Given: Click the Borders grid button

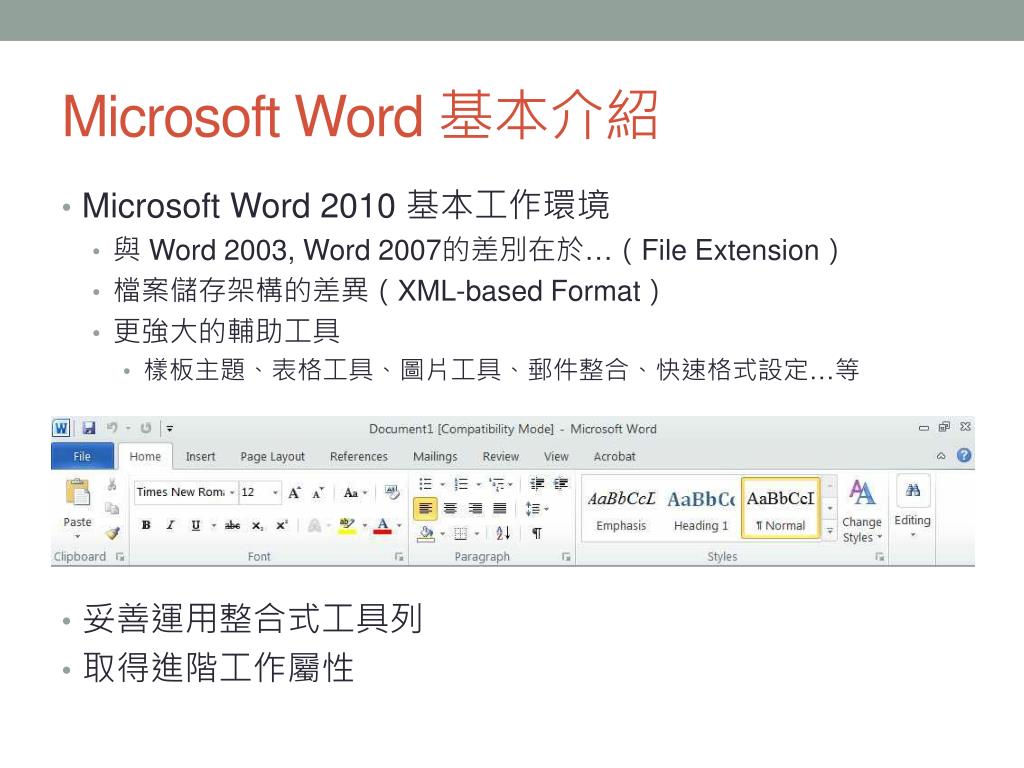Looking at the screenshot, I should [x=460, y=534].
